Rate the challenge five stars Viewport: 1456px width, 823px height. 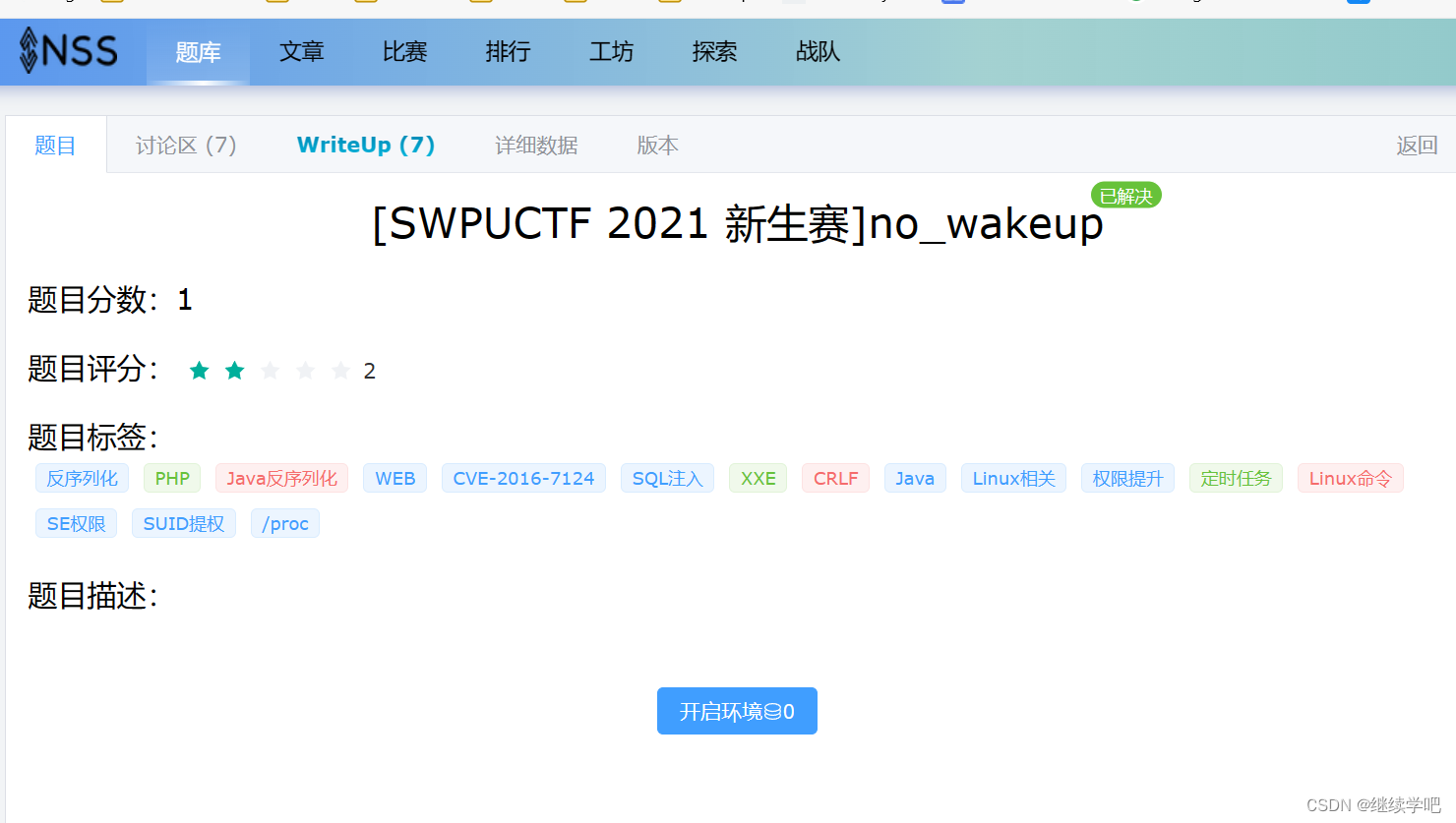pyautogui.click(x=341, y=371)
